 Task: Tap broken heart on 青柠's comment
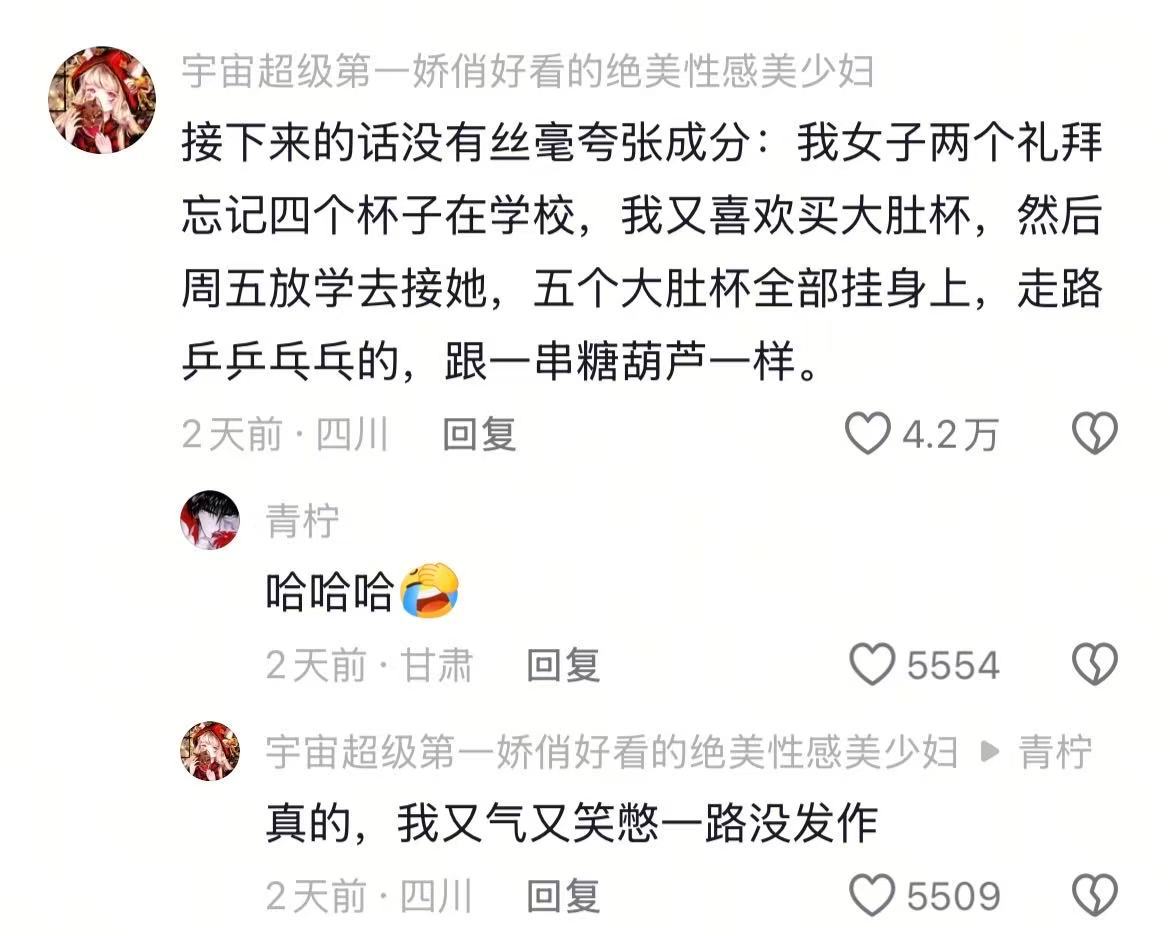[x=1095, y=664]
